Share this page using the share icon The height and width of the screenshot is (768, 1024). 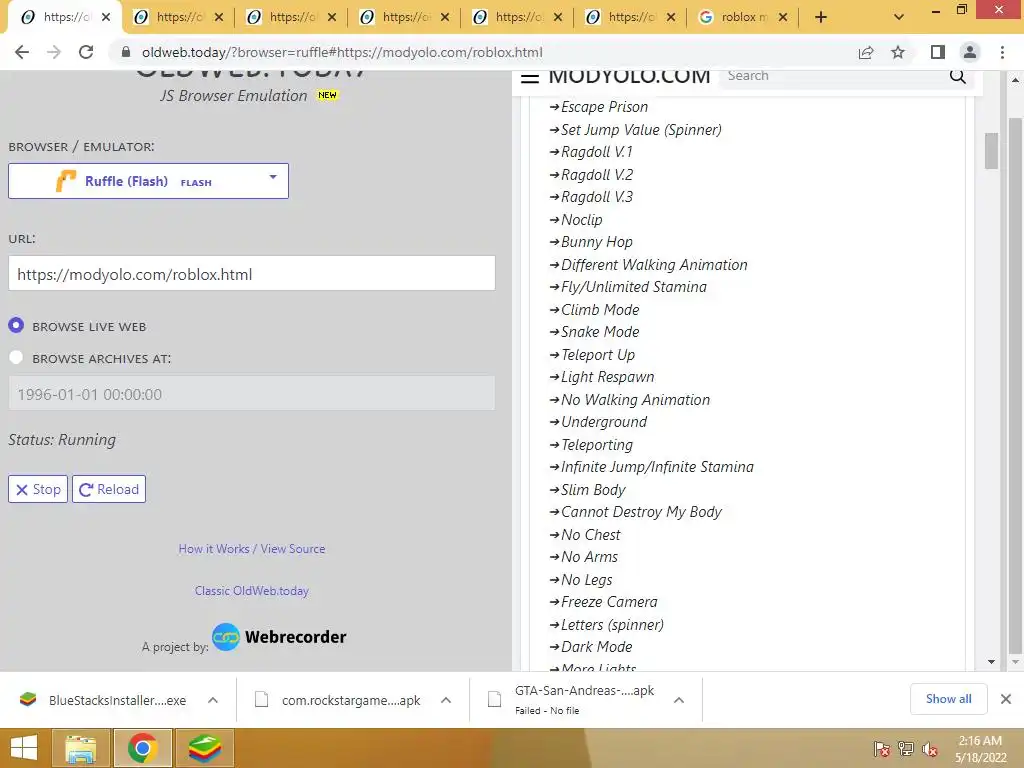click(866, 52)
